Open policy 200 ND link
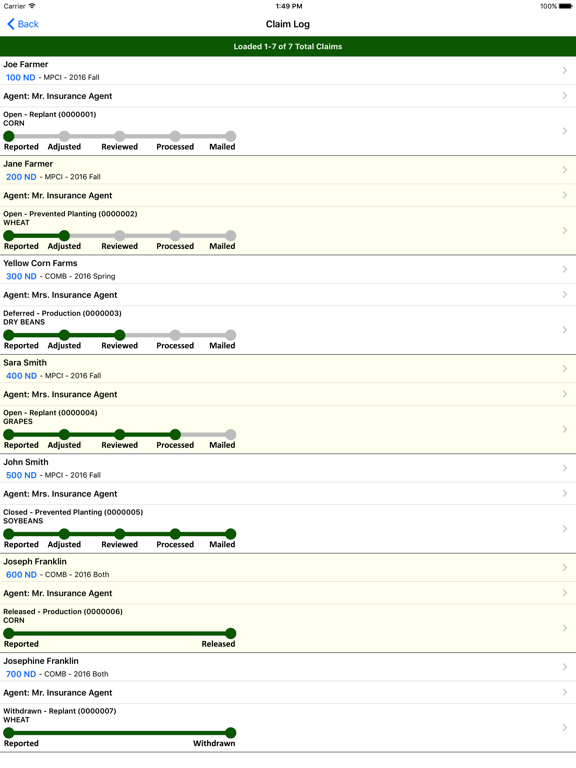 (21, 177)
